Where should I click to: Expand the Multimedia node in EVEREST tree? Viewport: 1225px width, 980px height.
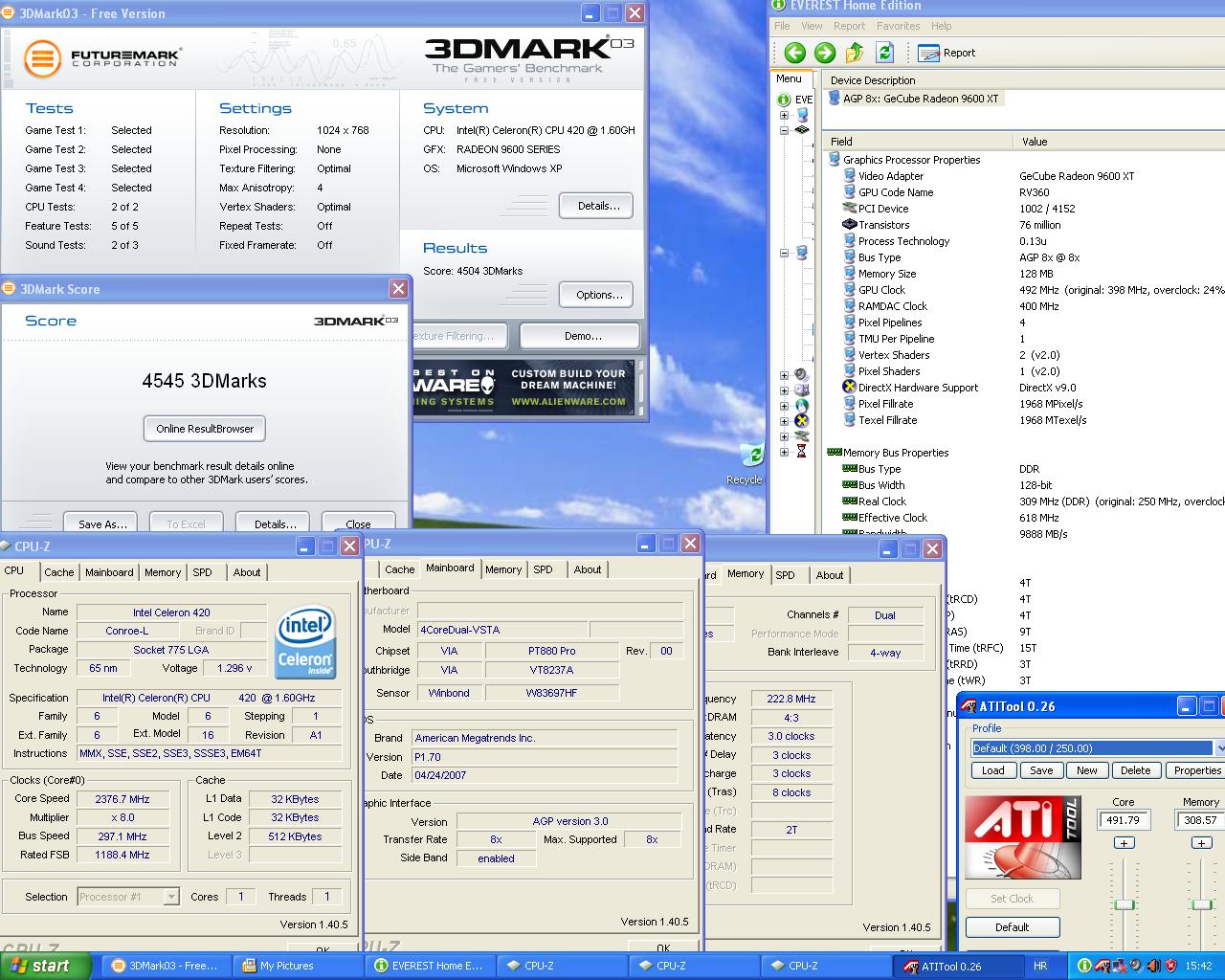tap(785, 375)
